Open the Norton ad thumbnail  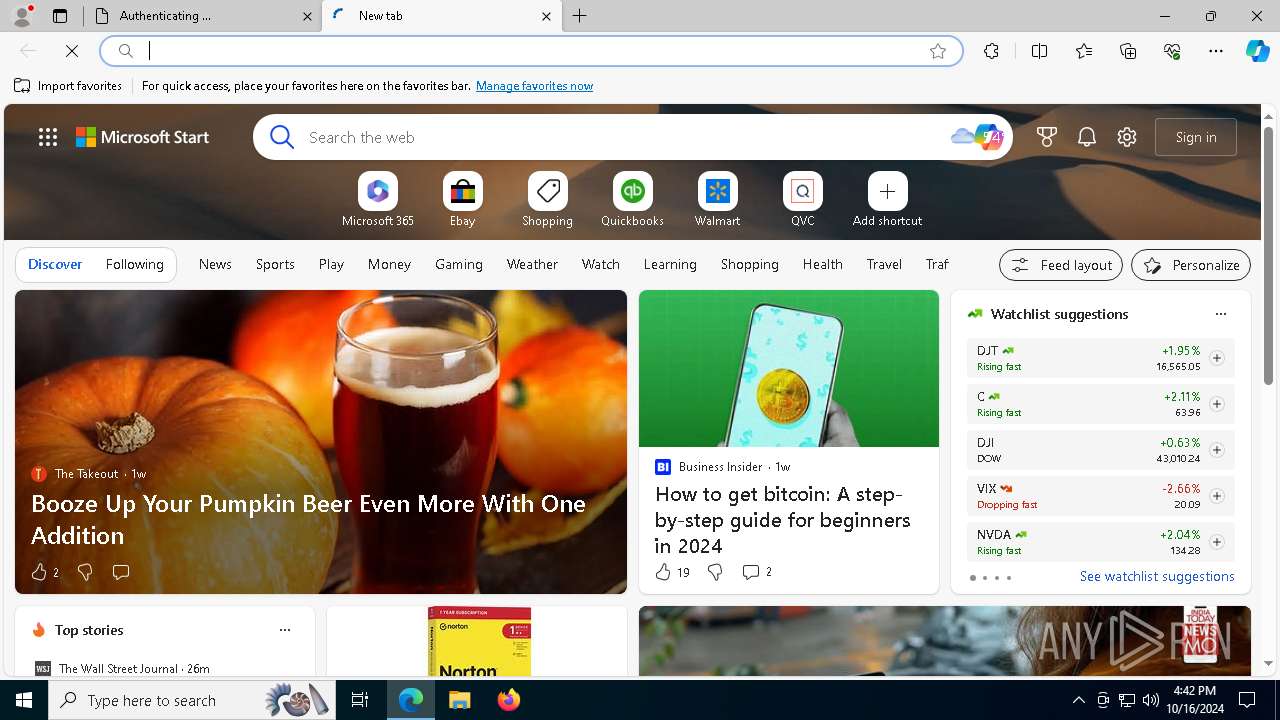[x=479, y=641]
